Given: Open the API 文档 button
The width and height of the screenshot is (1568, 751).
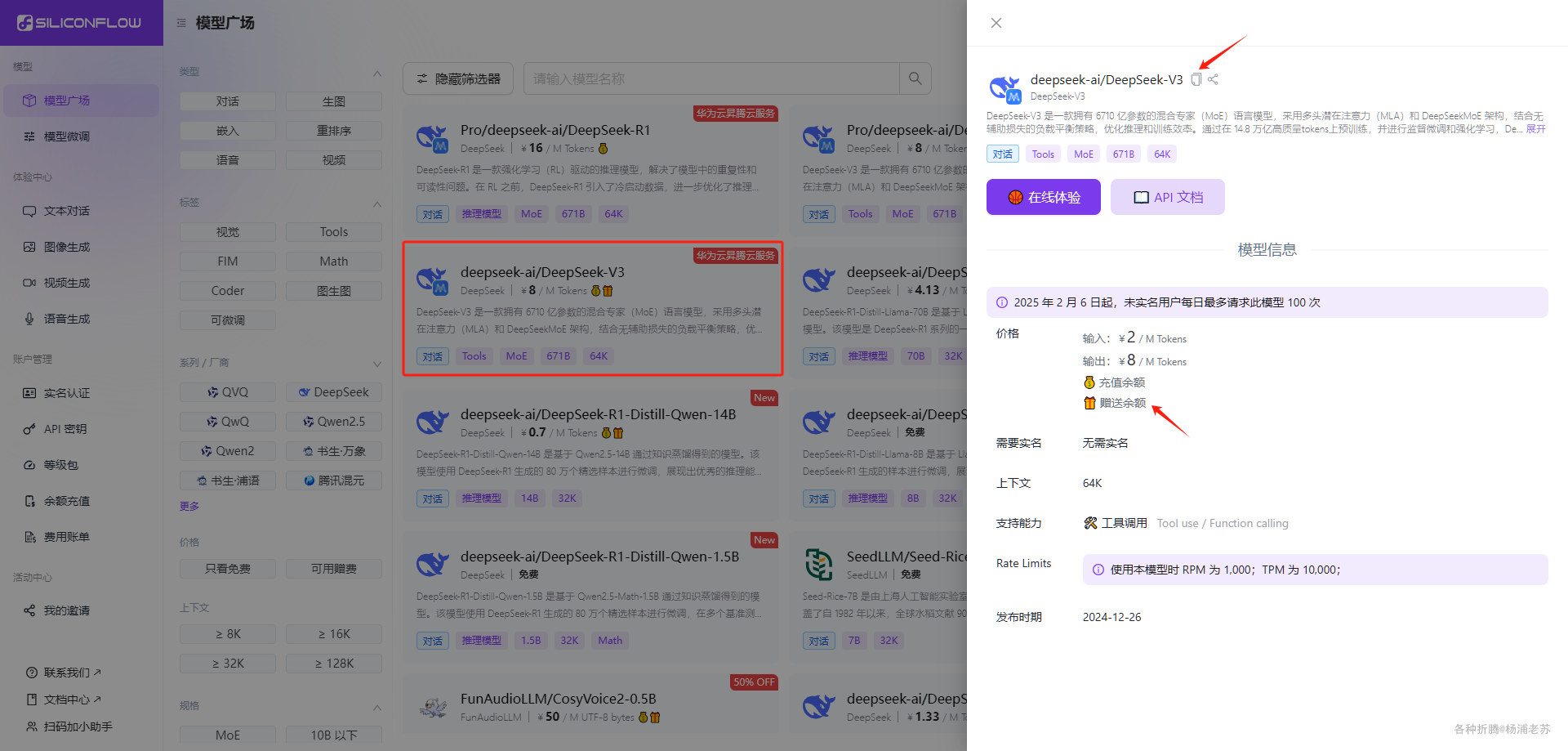Looking at the screenshot, I should [x=1168, y=197].
